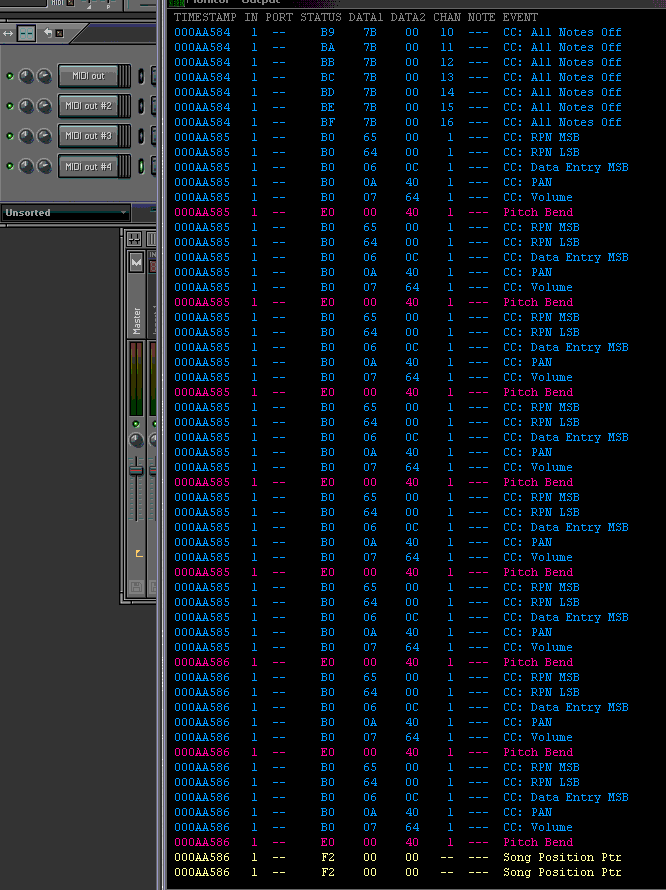
Task: Toggle channel select light for MIDI out #2
Action: pyautogui.click(x=141, y=106)
